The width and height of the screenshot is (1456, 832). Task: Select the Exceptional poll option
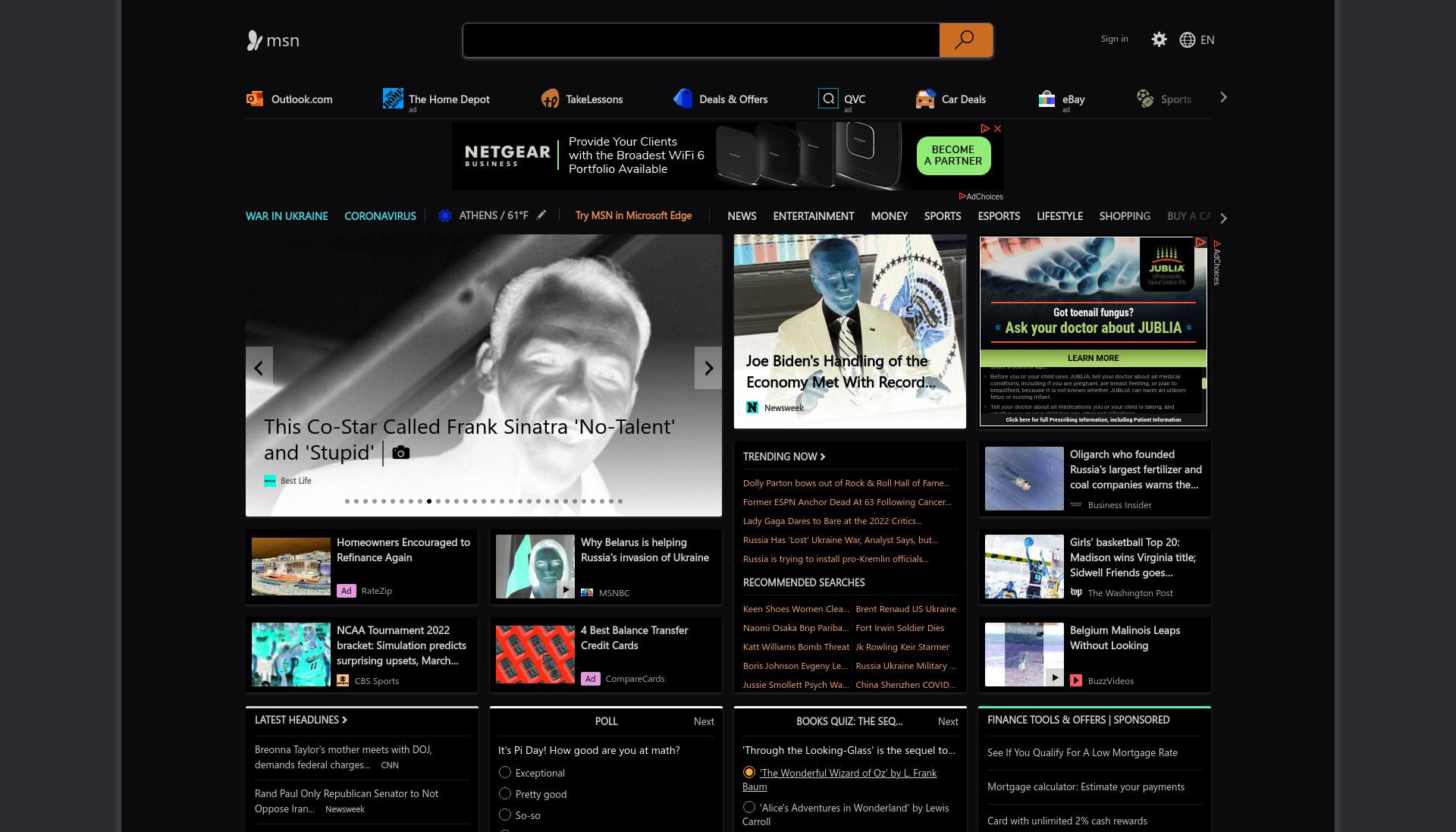coord(505,772)
